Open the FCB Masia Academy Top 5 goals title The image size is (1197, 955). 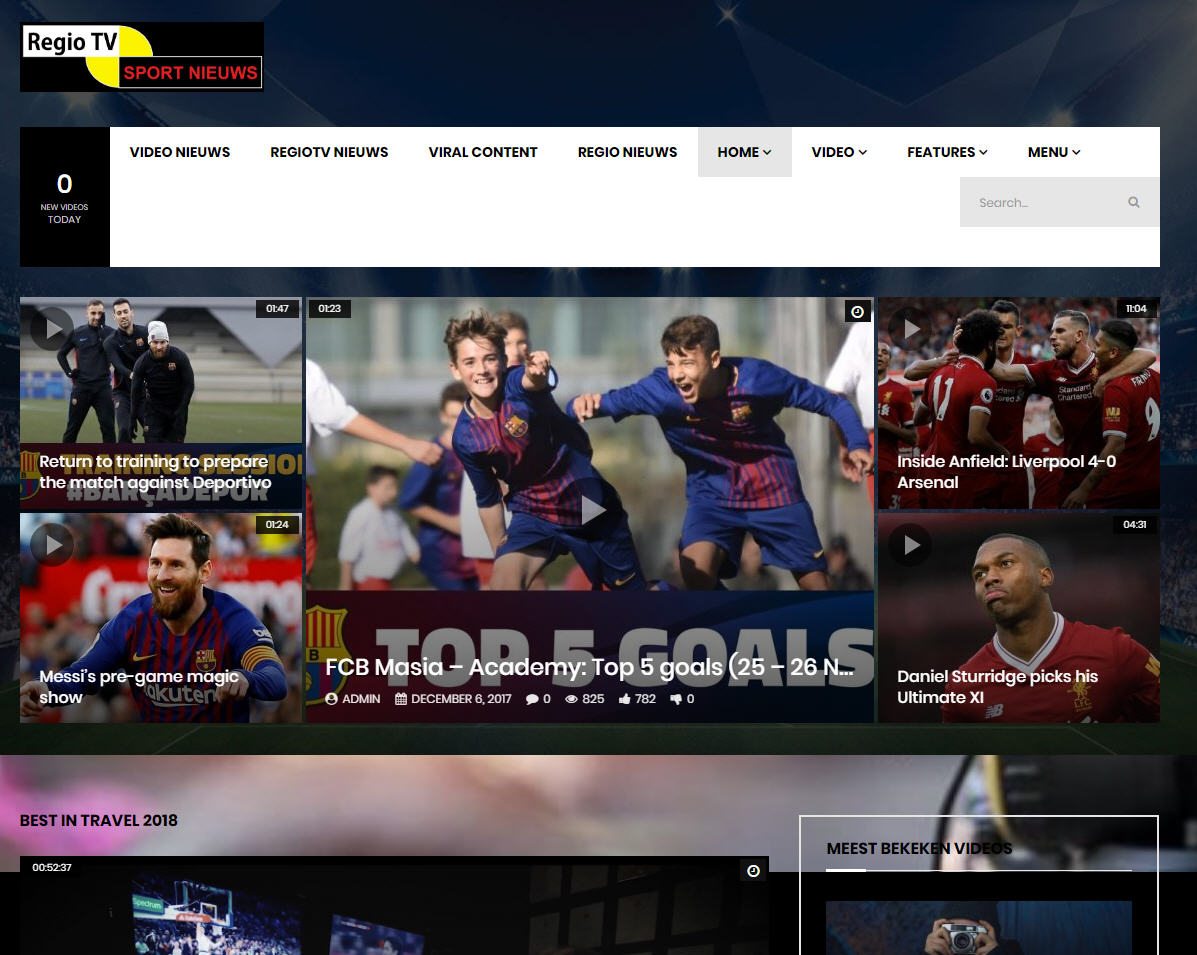point(589,667)
